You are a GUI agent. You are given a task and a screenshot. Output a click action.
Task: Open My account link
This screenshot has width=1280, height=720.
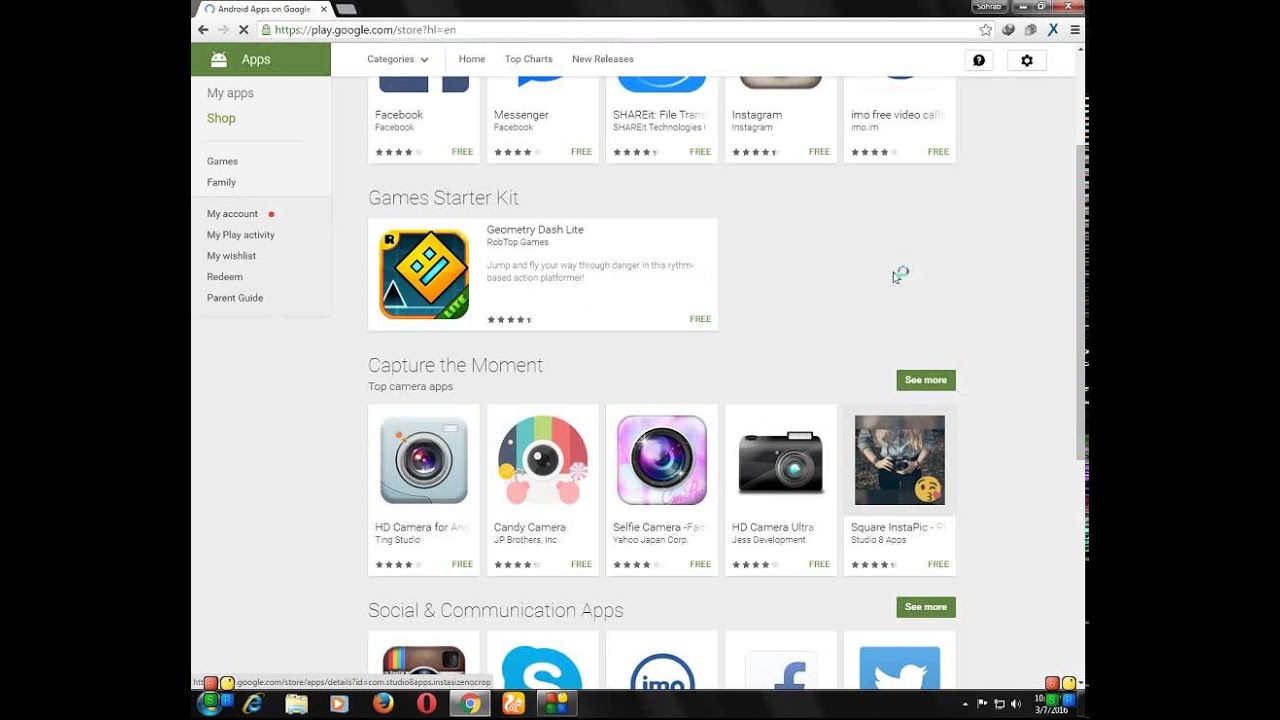[x=232, y=214]
